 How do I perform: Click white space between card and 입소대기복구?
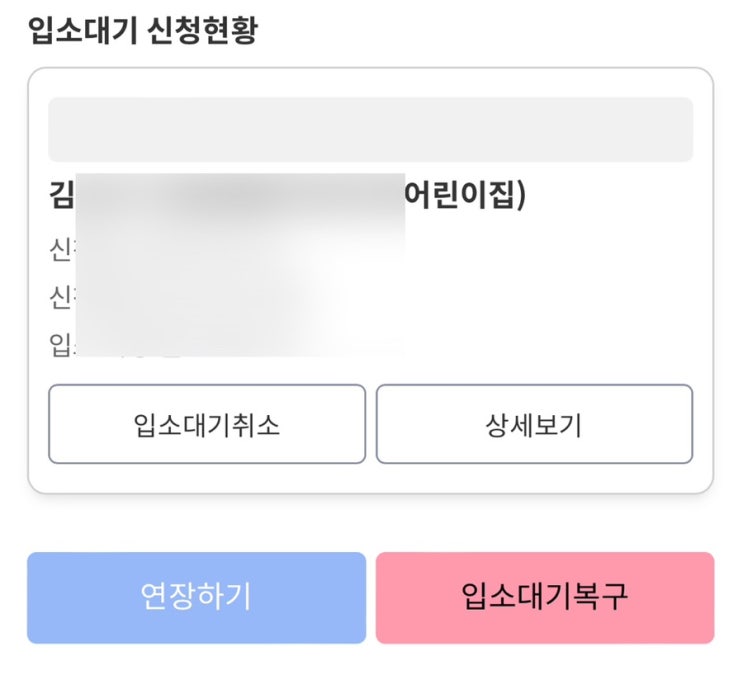coord(545,523)
